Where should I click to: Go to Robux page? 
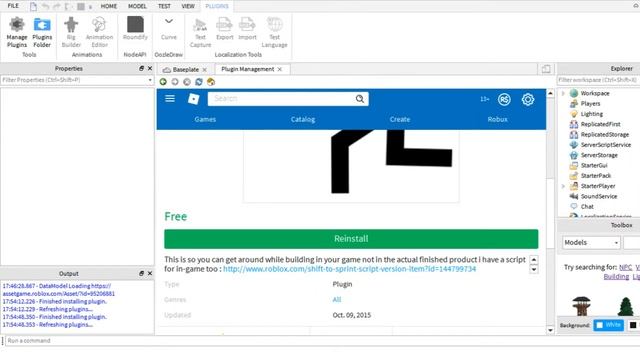(x=497, y=119)
